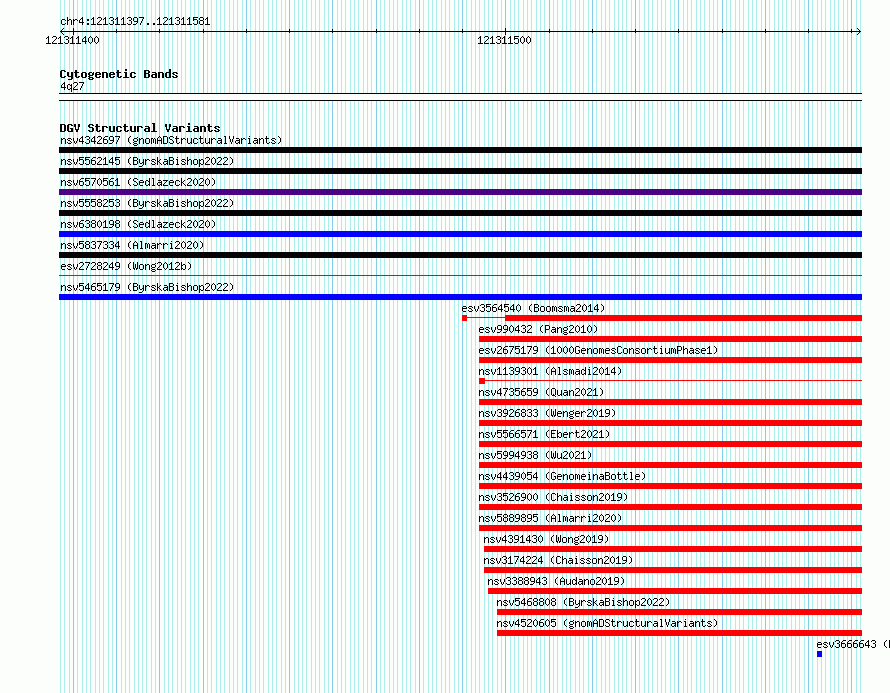Screen dimensions: 890x693
Task: Click the red bar under nsv3388943
Action: 675,591
